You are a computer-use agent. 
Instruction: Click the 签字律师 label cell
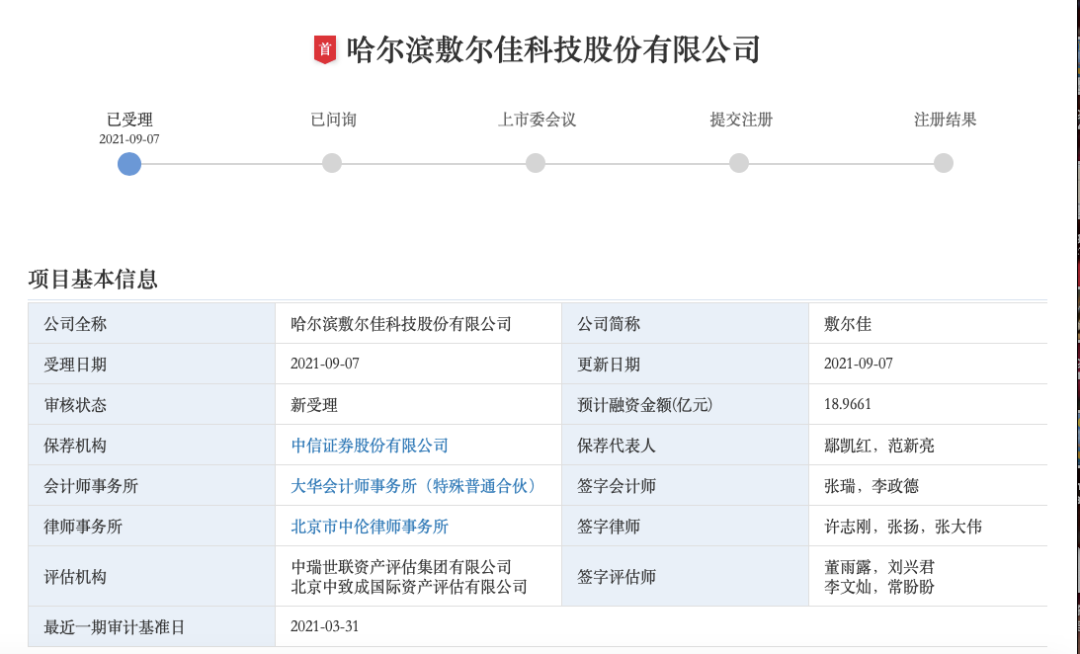coord(685,527)
